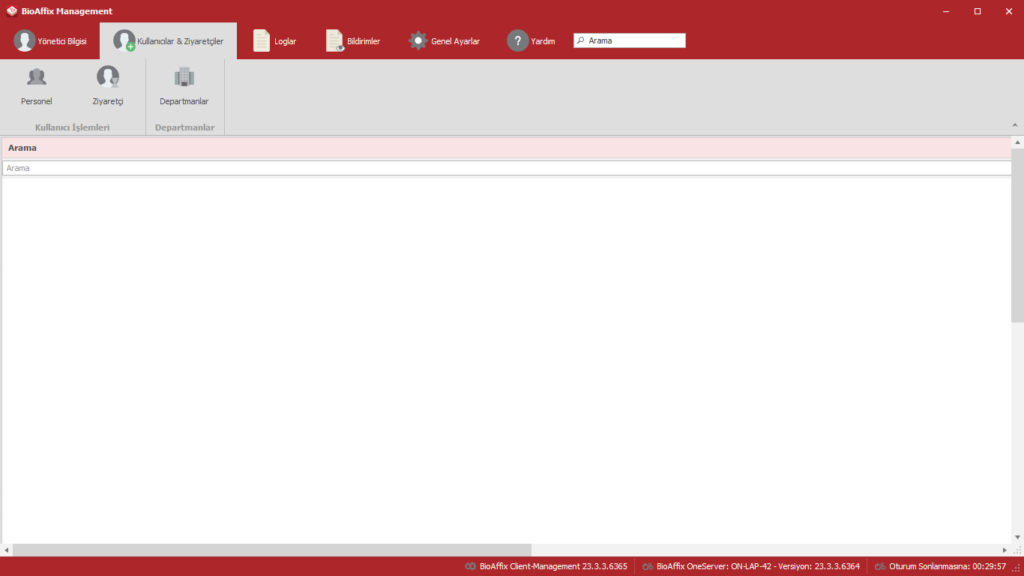Click the vertical scrollbar thumb
This screenshot has width=1024, height=576.
coord(1017,235)
